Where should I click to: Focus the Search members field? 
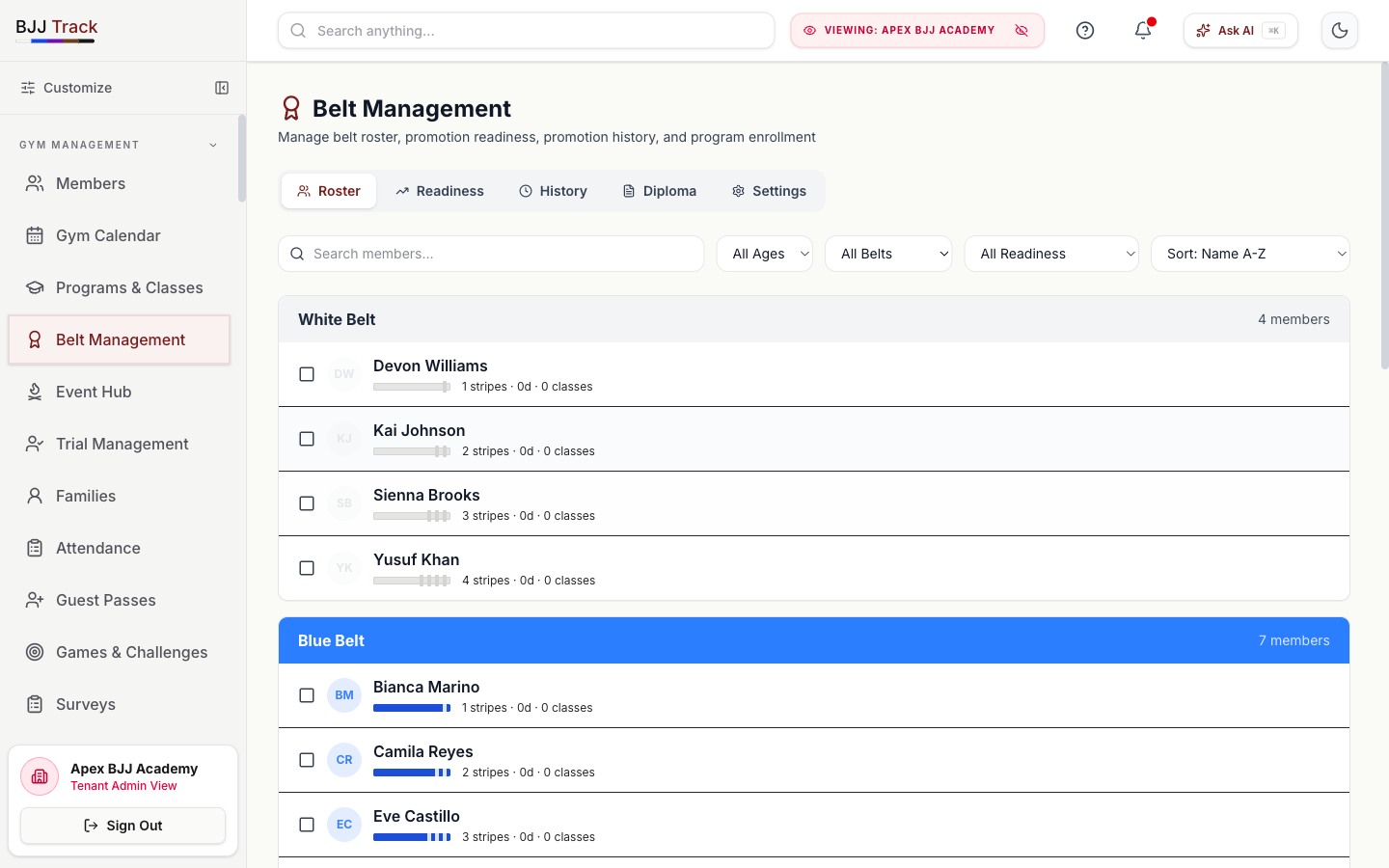pyautogui.click(x=491, y=254)
